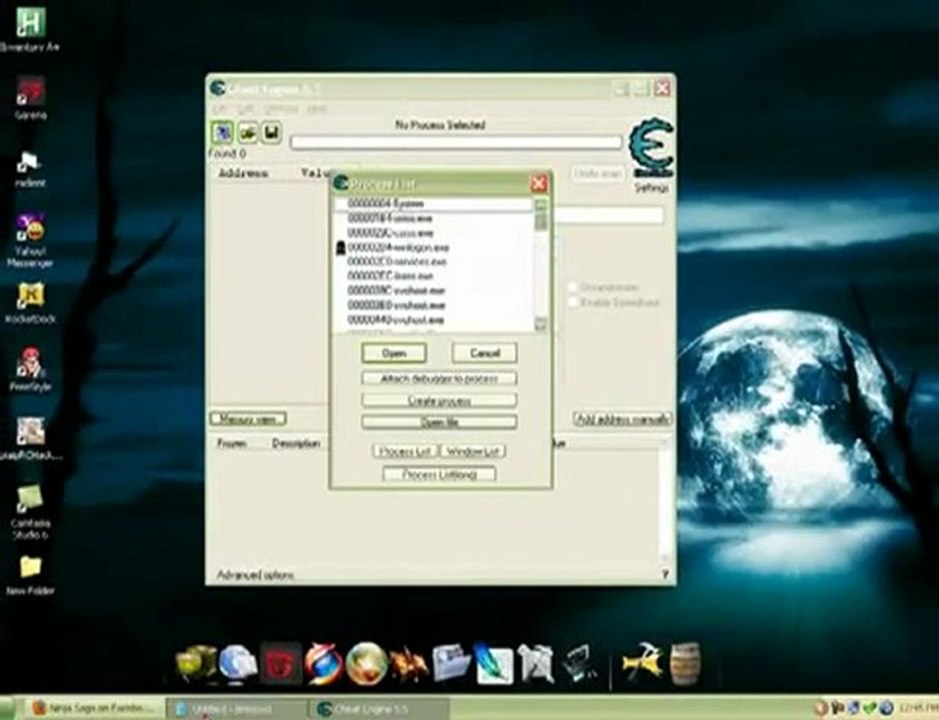939x720 pixels.
Task: Click the save floppy-disk toolbar icon
Action: pyautogui.click(x=271, y=132)
